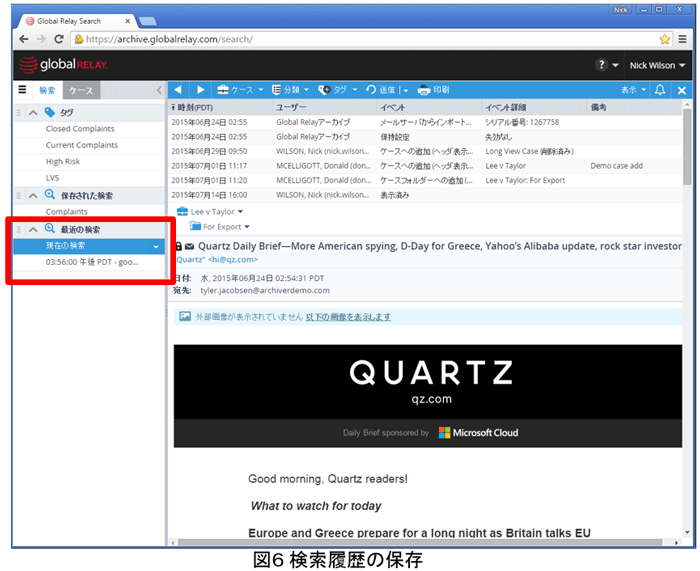Click the QUARTZ banner image
The image size is (700, 571).
tap(428, 382)
